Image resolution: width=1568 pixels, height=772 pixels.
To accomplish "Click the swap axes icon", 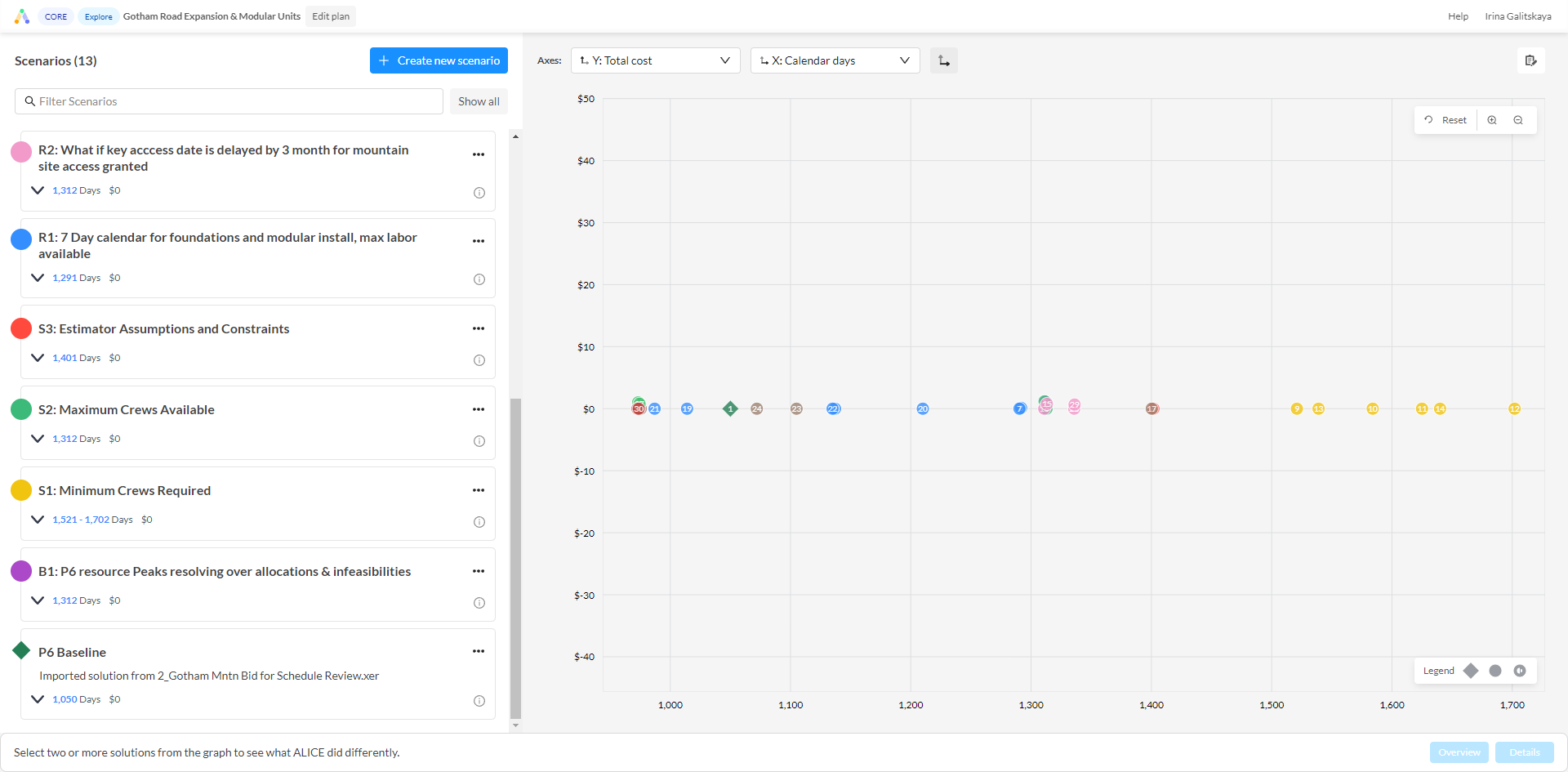I will click(x=944, y=60).
